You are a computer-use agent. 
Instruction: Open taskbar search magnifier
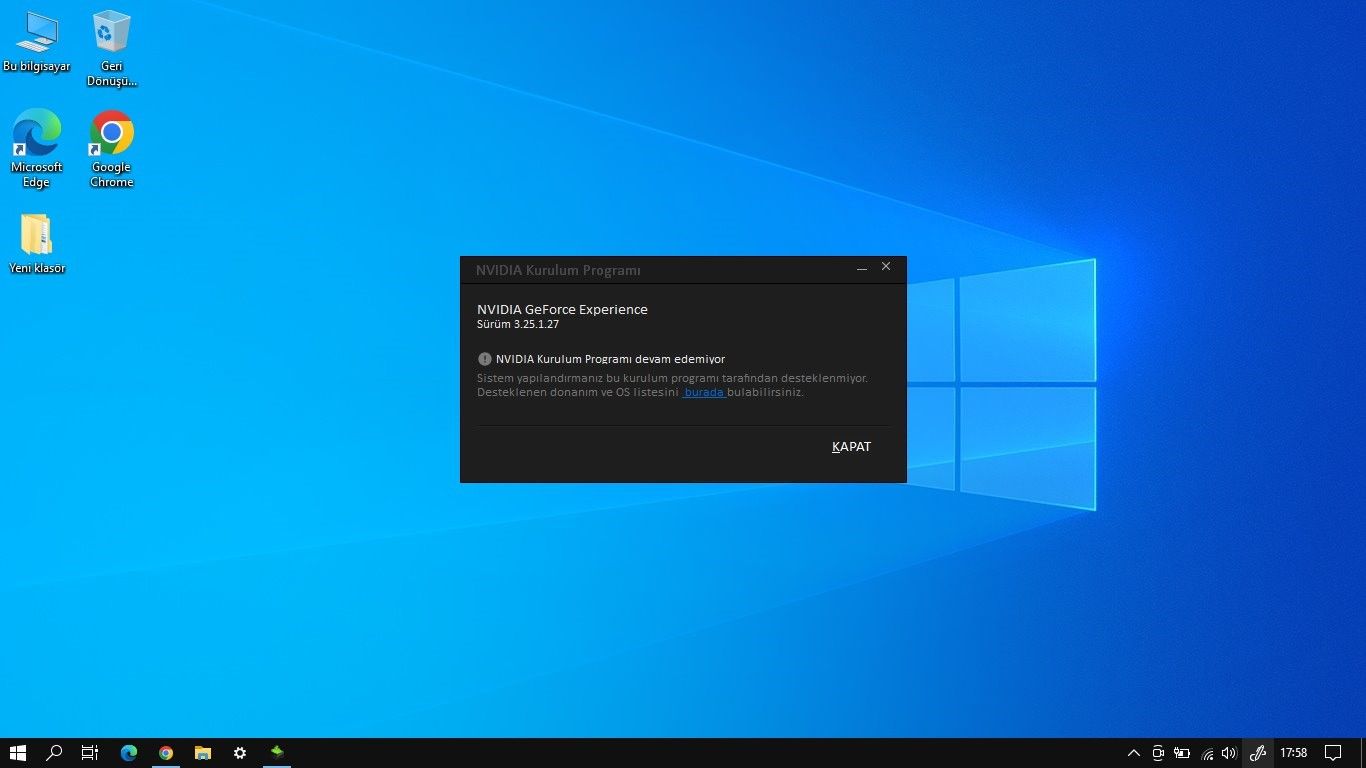pyautogui.click(x=55, y=753)
